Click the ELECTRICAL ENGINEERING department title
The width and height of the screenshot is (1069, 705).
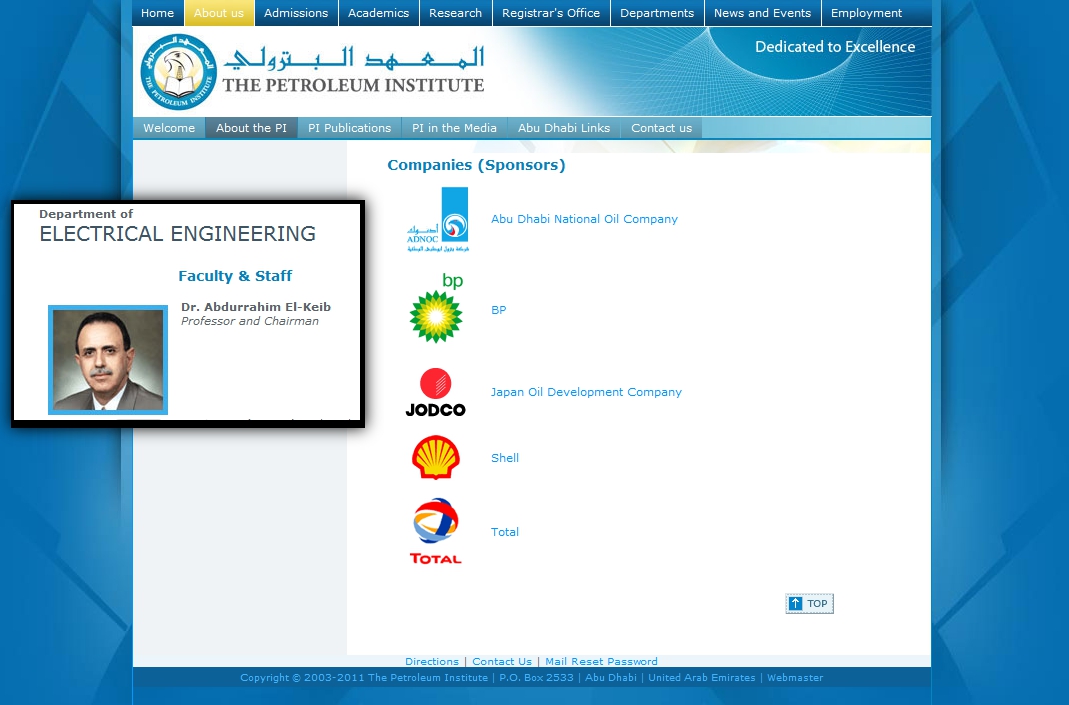[177, 234]
